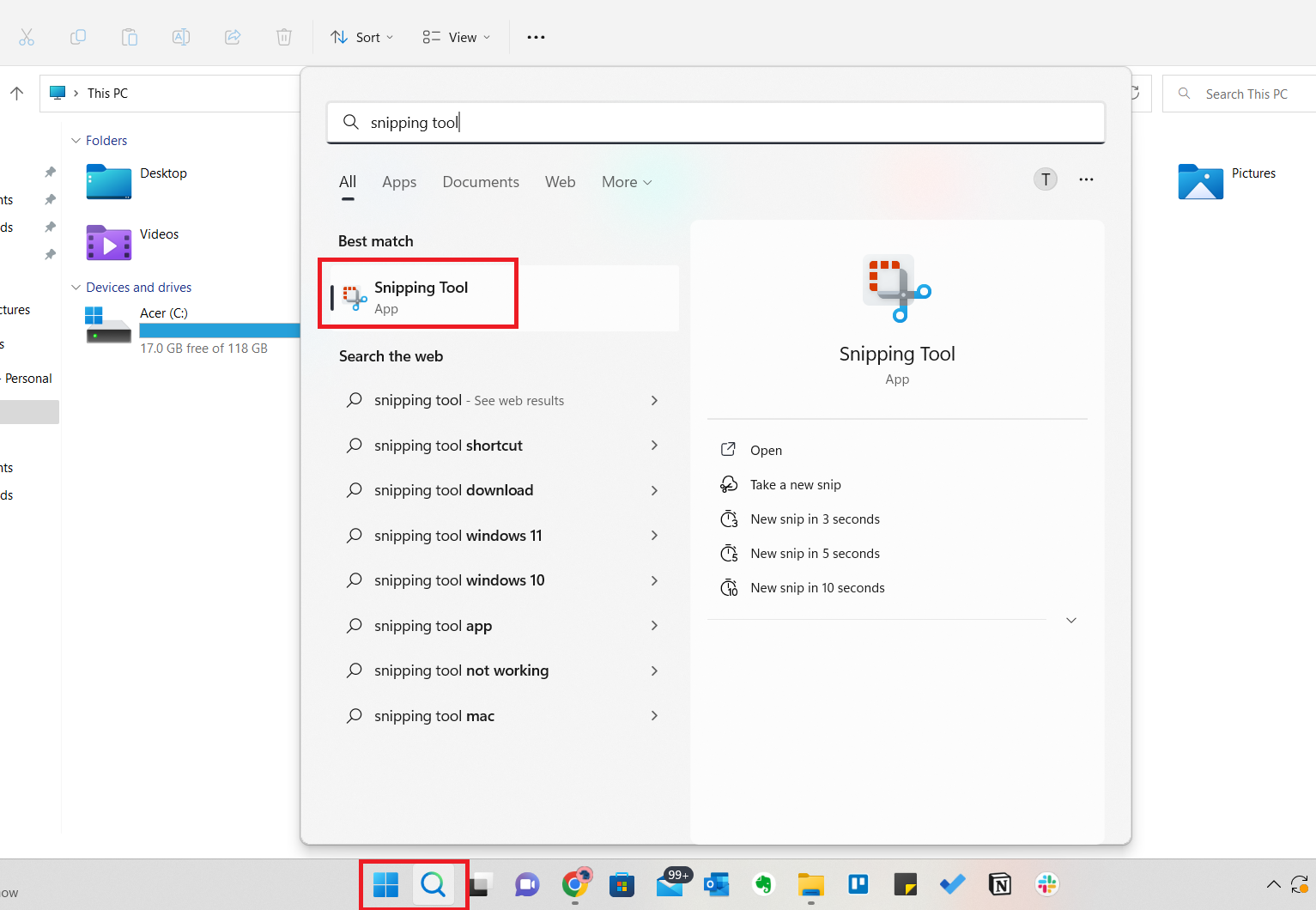Screen dimensions: 1316x910
Task: Open Notion from the taskbar
Action: pyautogui.click(x=1000, y=884)
